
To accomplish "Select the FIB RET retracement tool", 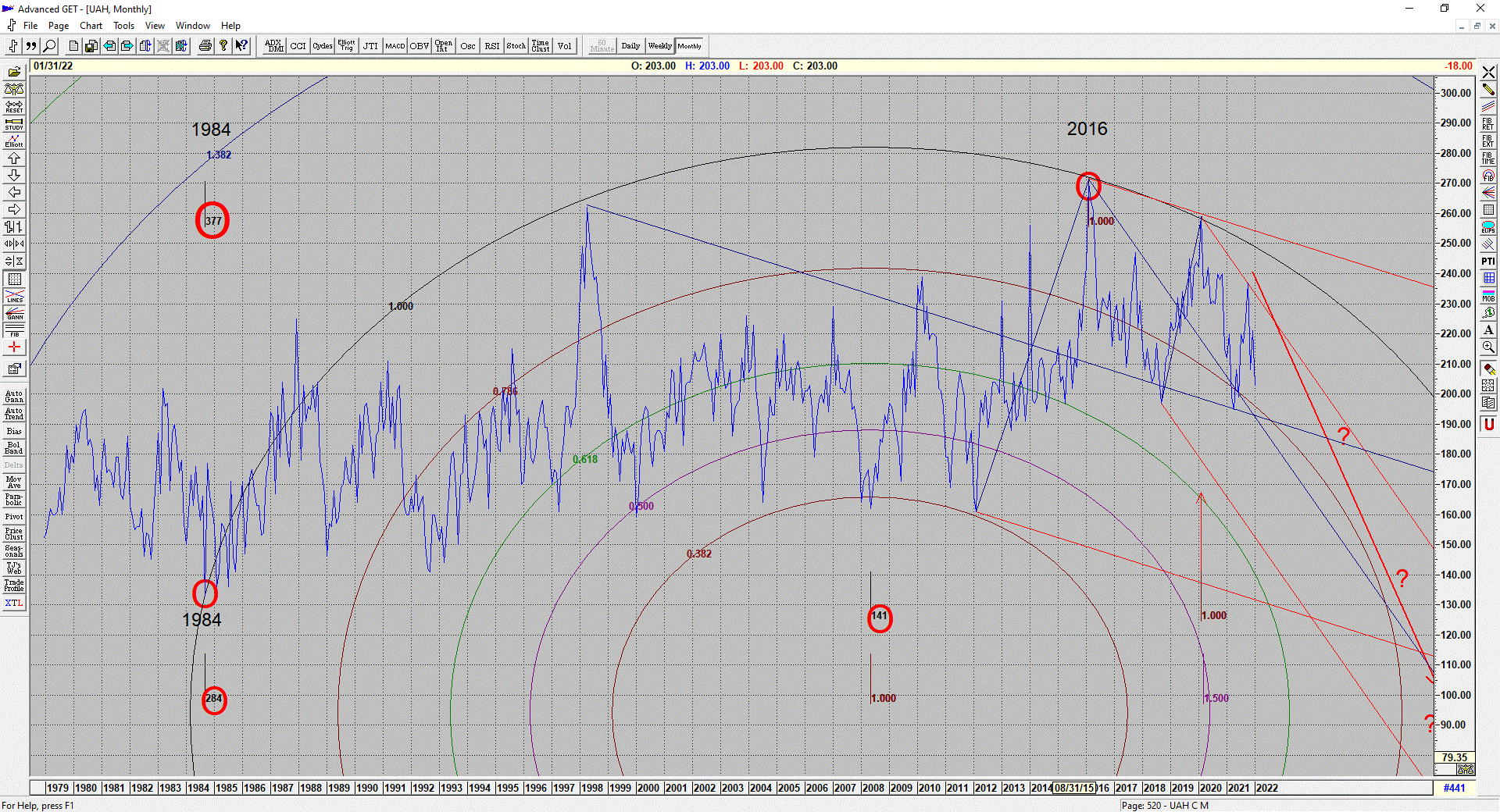I will [x=1487, y=124].
